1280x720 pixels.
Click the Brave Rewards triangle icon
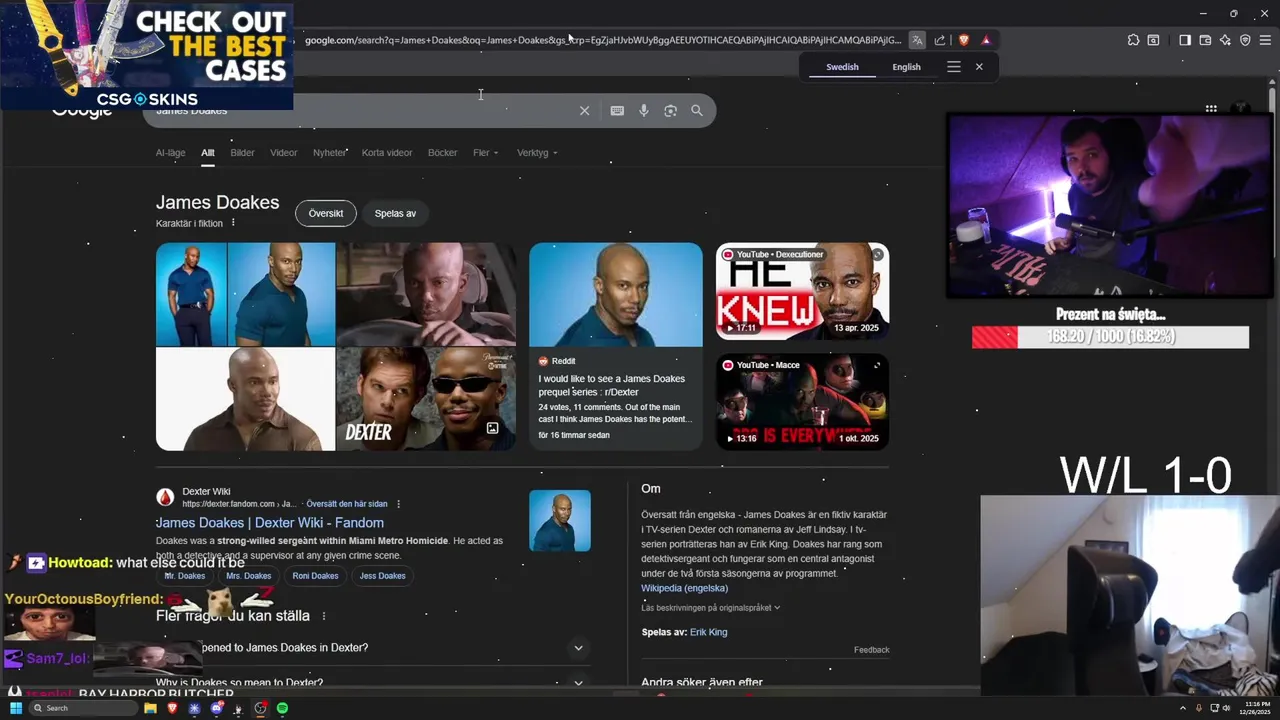[x=986, y=40]
